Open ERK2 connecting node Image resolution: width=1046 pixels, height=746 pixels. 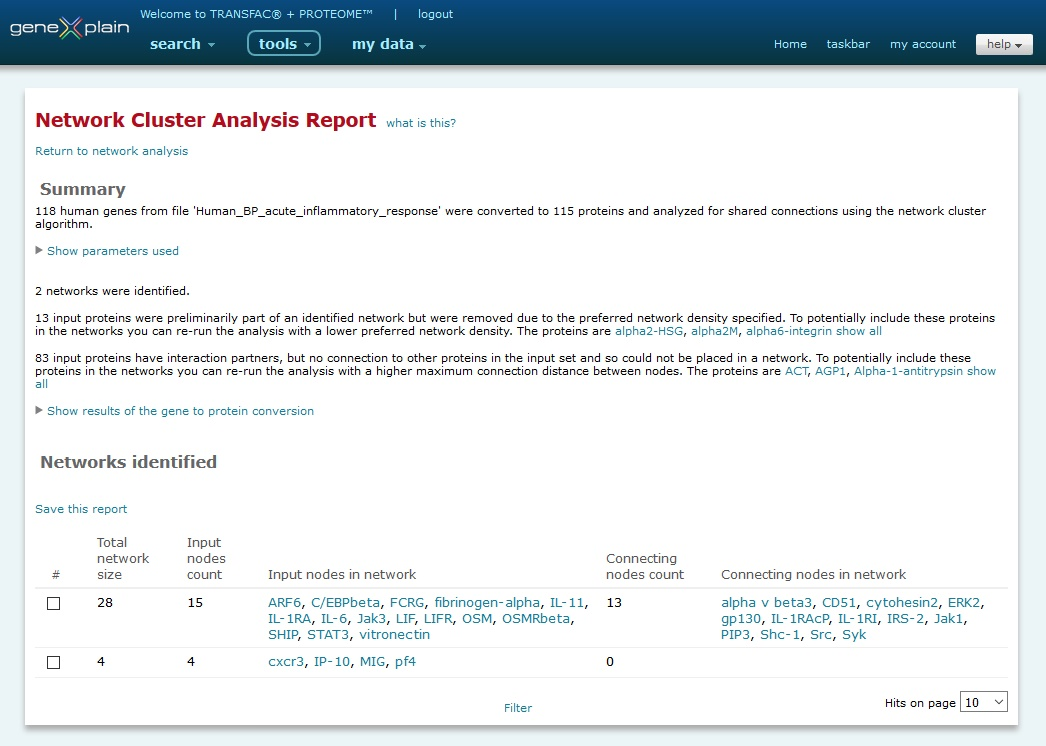tap(964, 603)
